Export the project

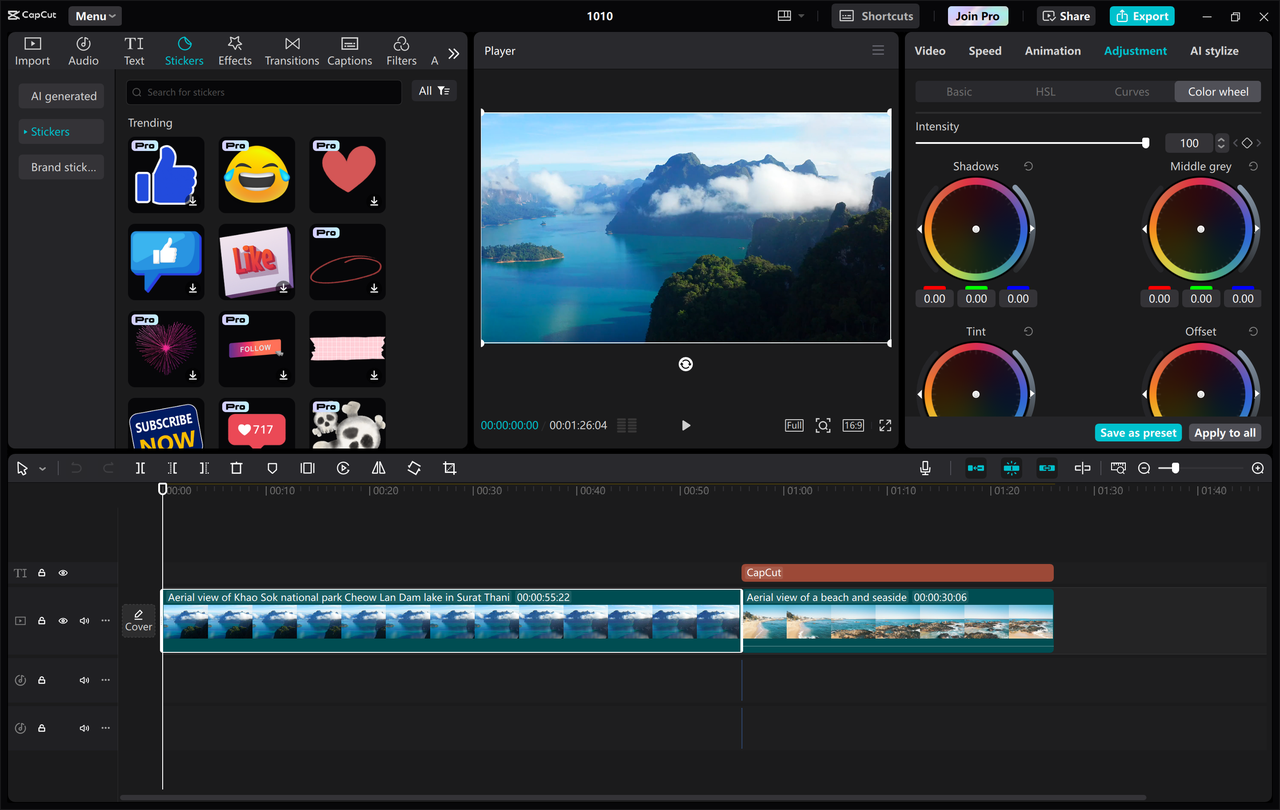coord(1142,16)
